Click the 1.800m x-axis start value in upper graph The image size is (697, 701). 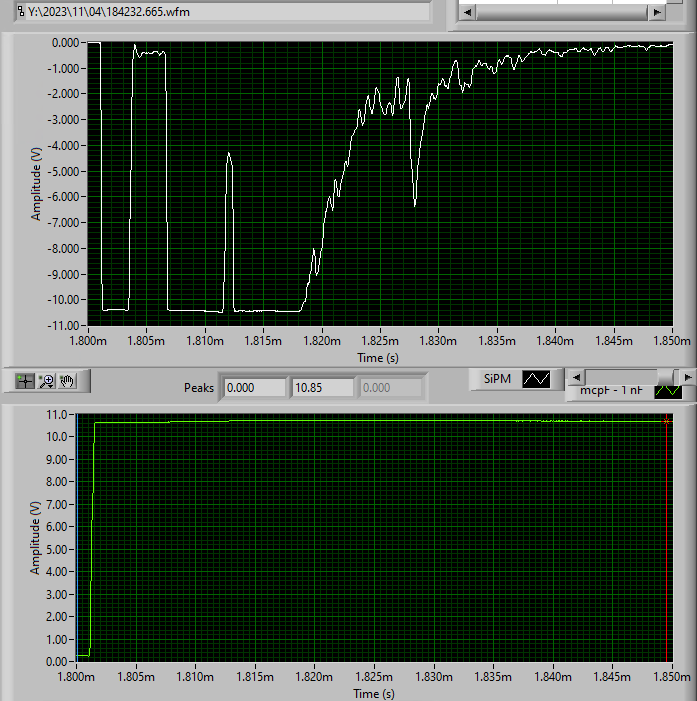coord(88,341)
